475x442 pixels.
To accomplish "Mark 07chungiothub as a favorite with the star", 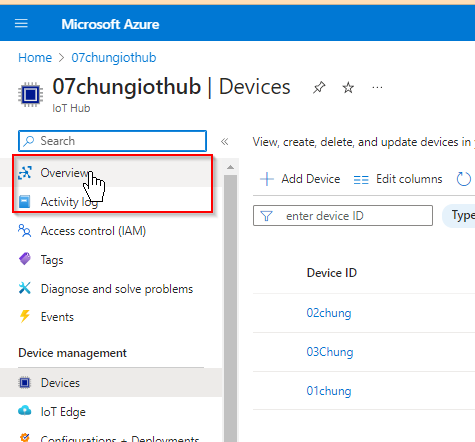I will 348,88.
